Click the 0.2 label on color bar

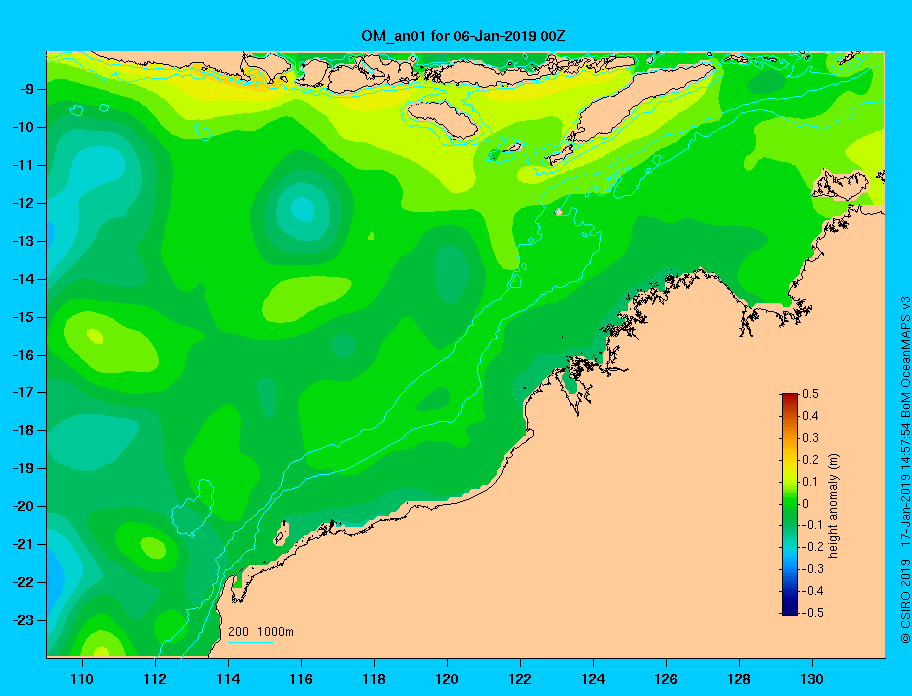coord(810,460)
